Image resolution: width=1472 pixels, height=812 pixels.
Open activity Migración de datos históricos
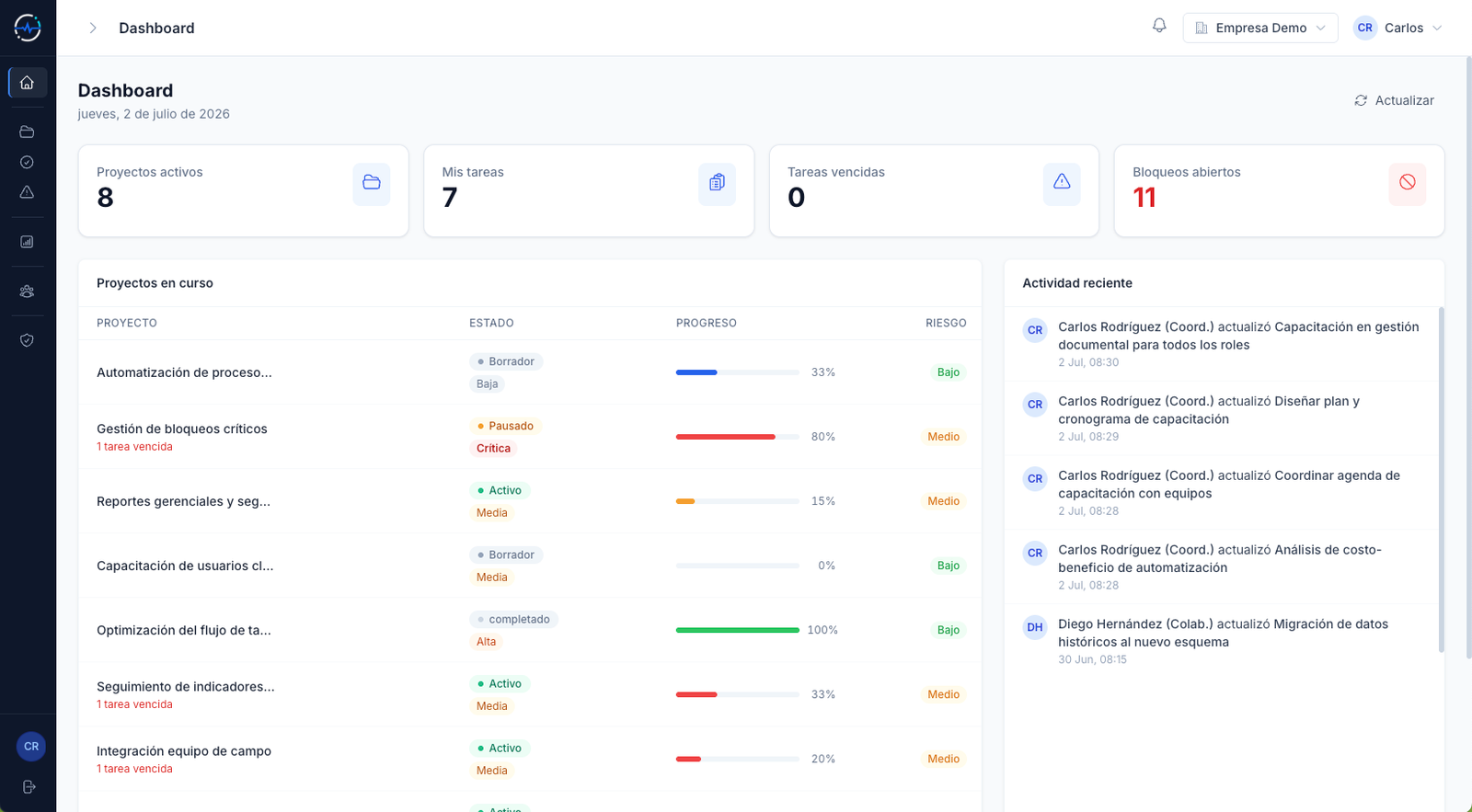(x=1224, y=641)
